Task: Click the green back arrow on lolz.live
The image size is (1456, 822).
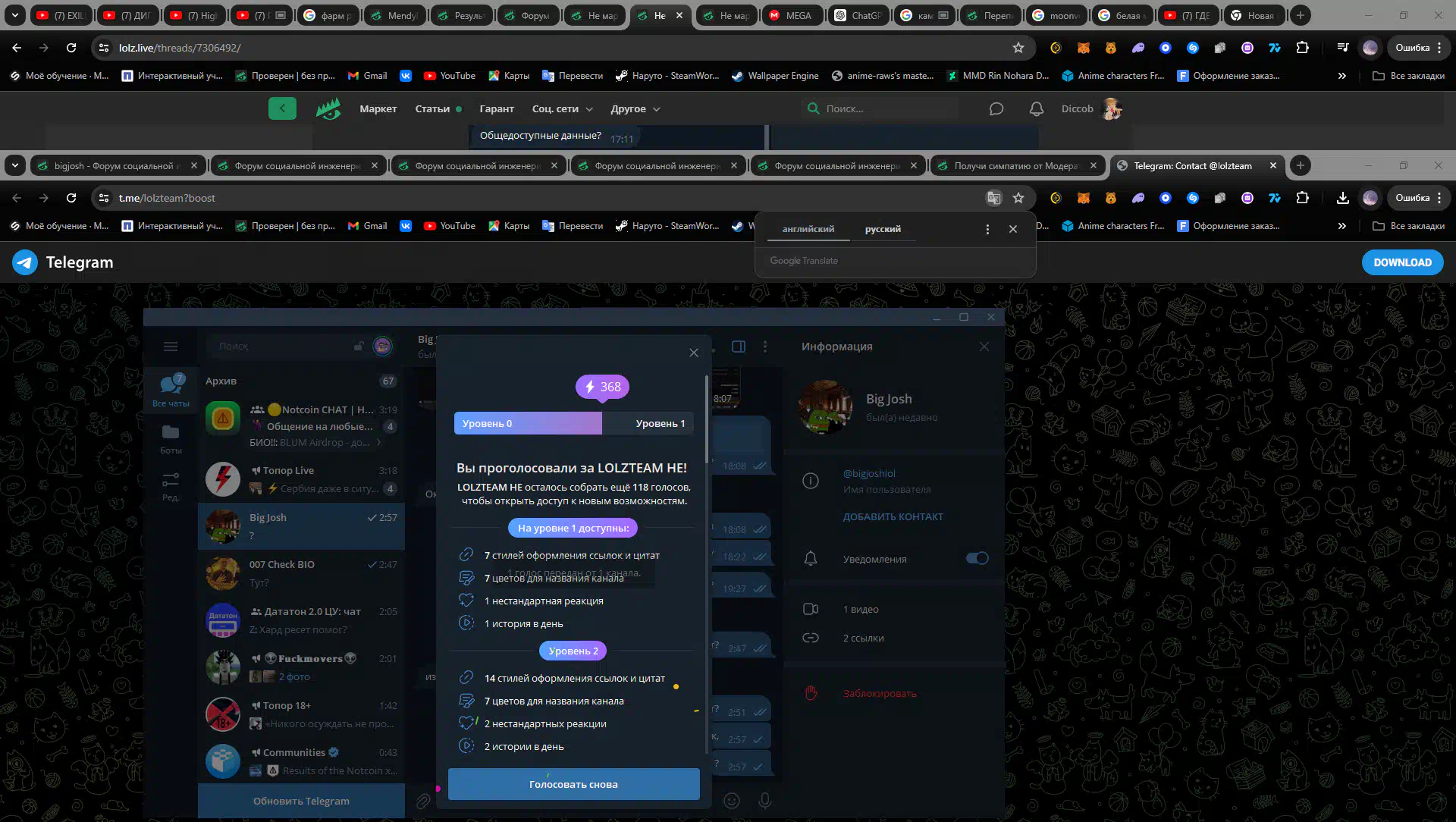Action: tap(282, 108)
